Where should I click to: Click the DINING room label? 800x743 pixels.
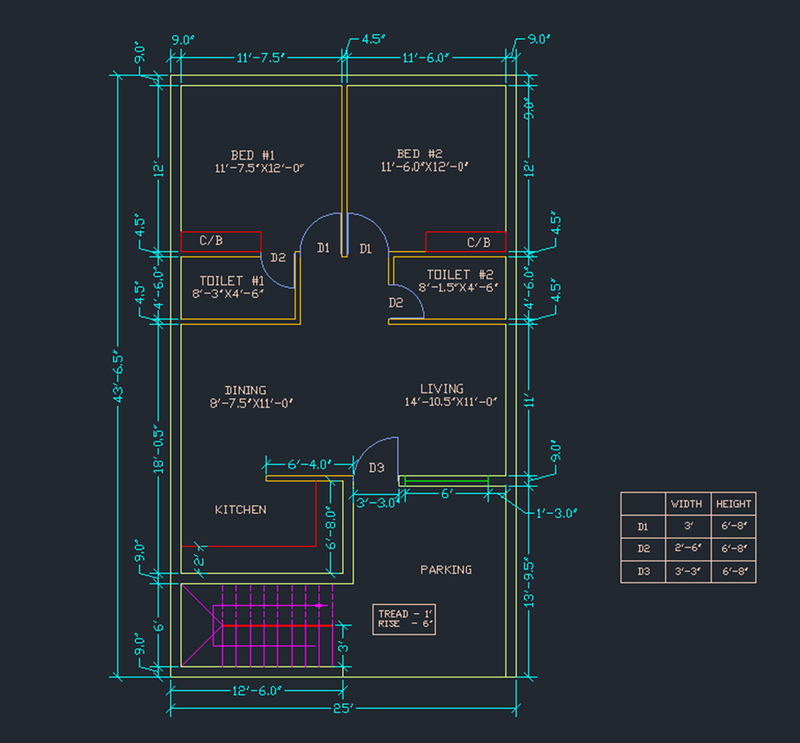(x=245, y=390)
